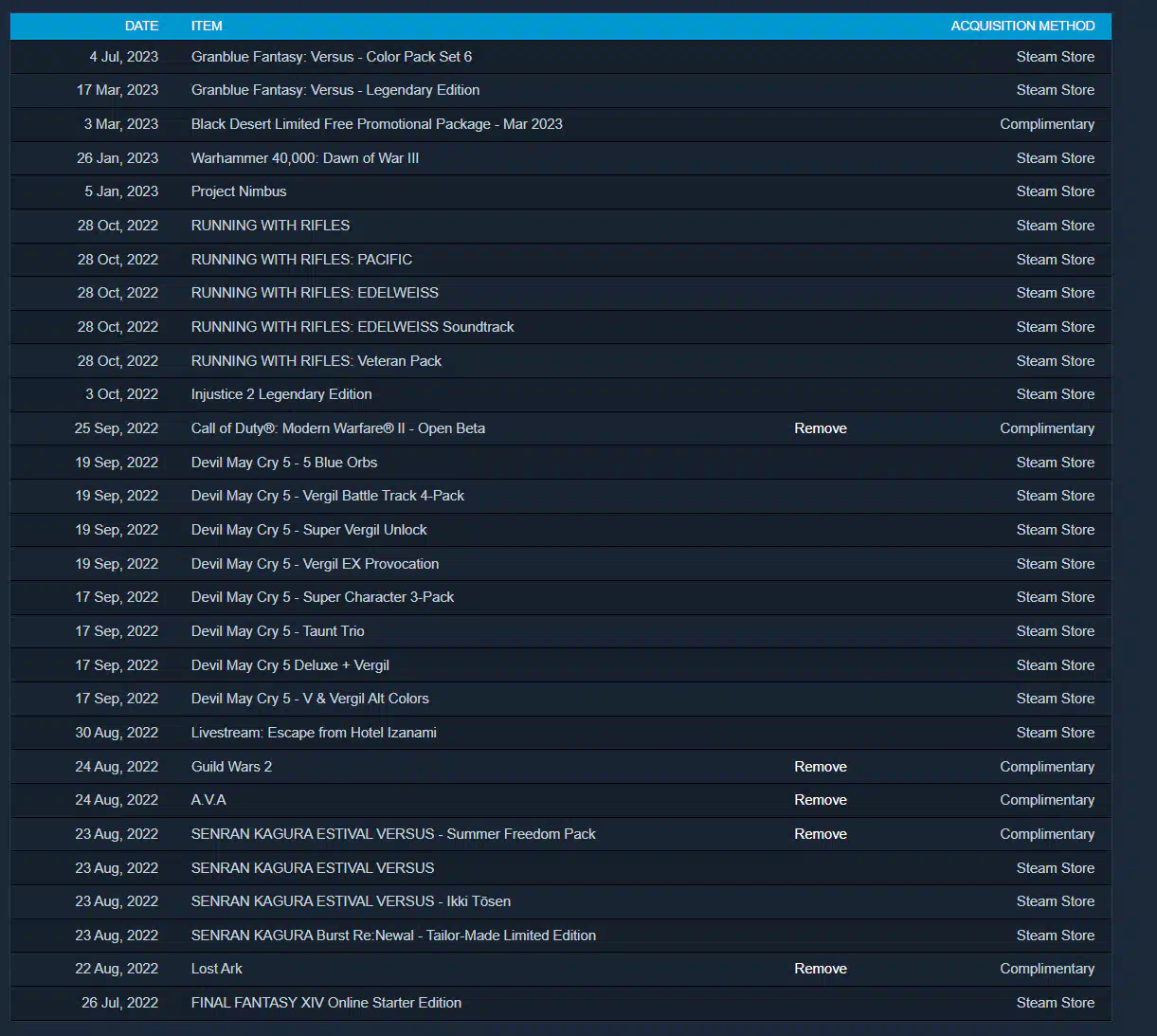This screenshot has height=1036, width=1157.
Task: Remove the Call of Duty Open Beta license
Action: (x=821, y=428)
